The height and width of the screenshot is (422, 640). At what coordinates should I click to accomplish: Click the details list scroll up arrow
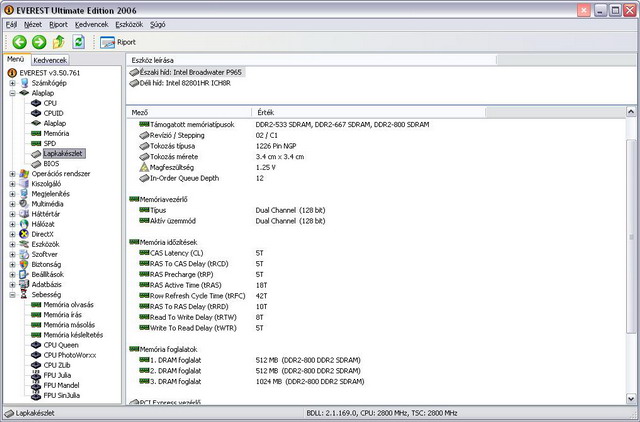tap(631, 111)
